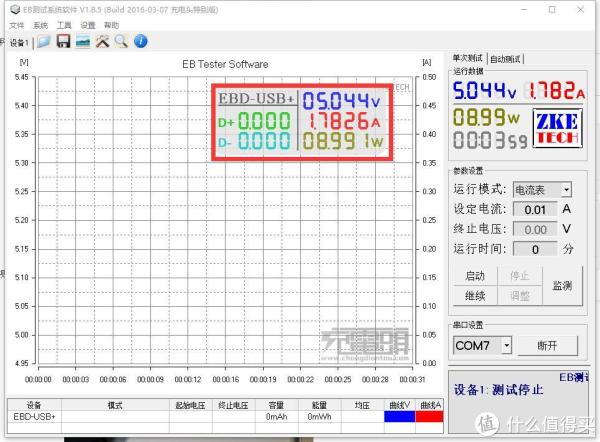
Task: Click the application icon in title bar
Action: coord(15,10)
